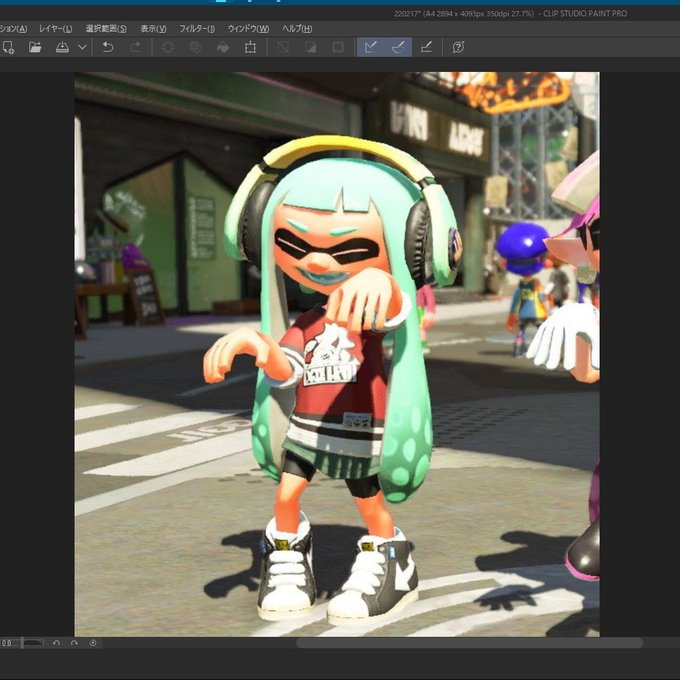Click the Save icon
This screenshot has height=680, width=680.
pos(62,47)
